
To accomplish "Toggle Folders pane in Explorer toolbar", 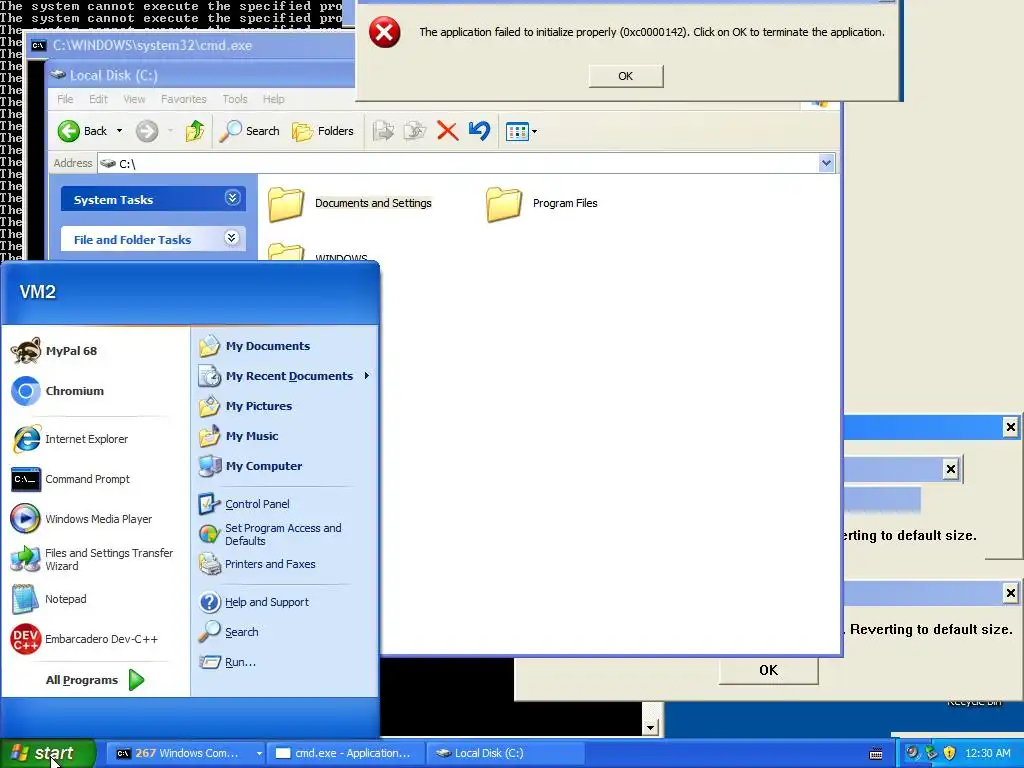I will pyautogui.click(x=323, y=131).
